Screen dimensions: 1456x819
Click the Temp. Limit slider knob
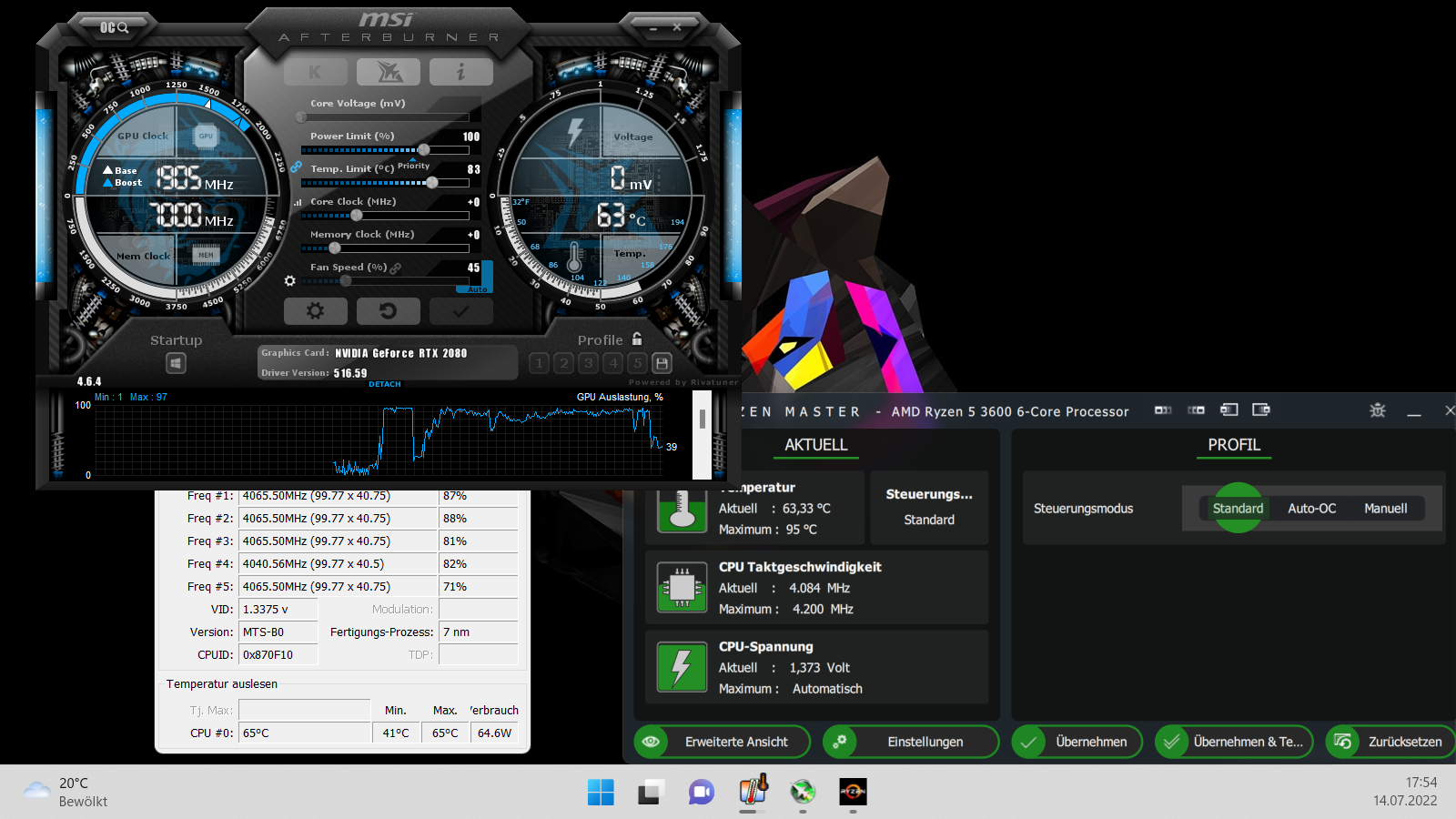click(432, 183)
